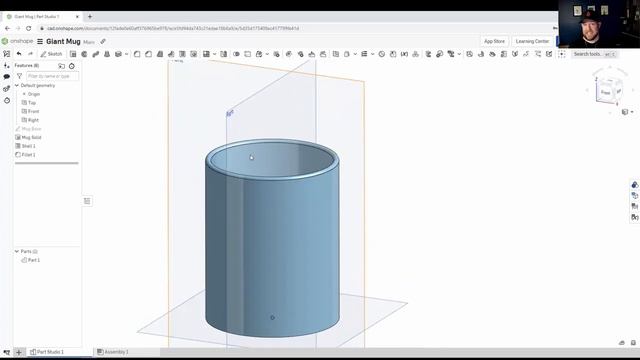Redo the last undone action

click(30, 54)
